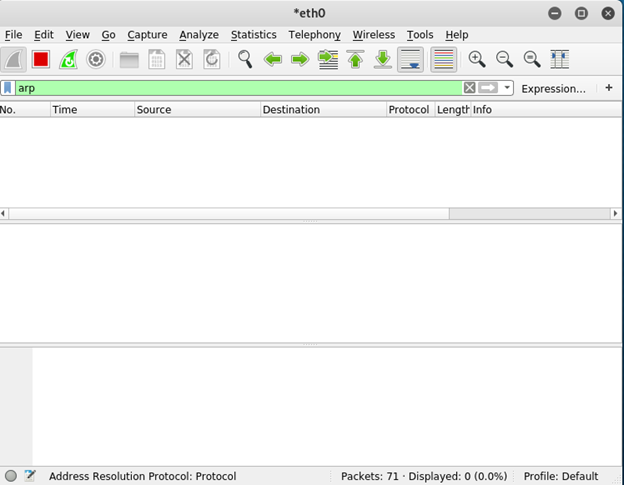Viewport: 624px width, 485px height.
Task: Open the Help menu
Action: (x=457, y=35)
